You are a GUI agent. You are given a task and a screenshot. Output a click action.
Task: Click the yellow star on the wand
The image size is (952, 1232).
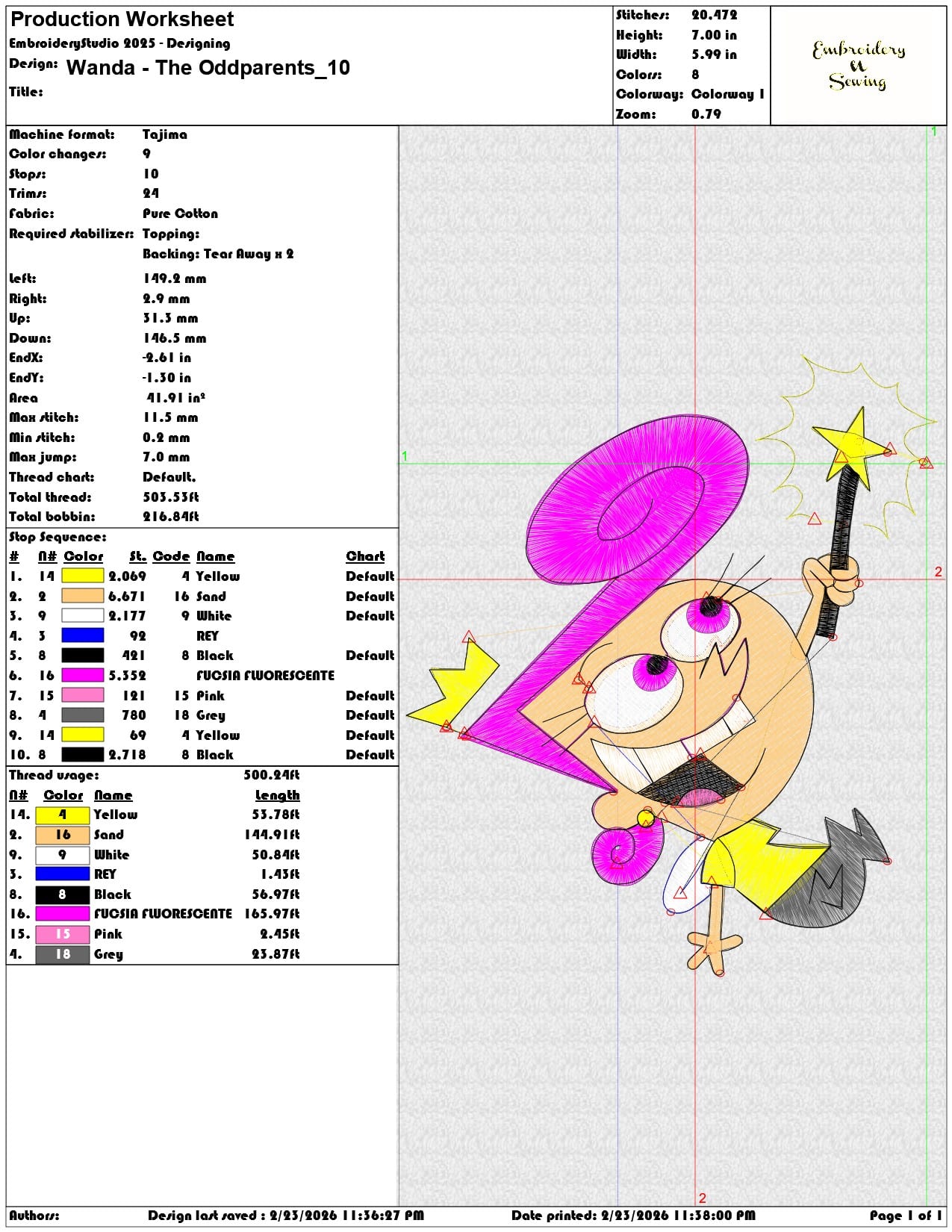point(853,448)
